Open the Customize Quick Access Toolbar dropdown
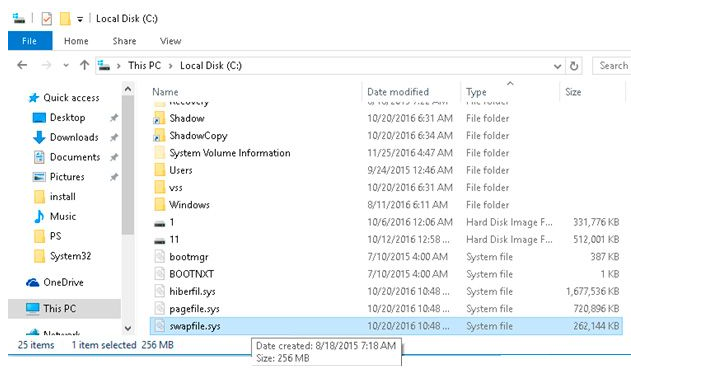This screenshot has height=369, width=724. tap(80, 19)
